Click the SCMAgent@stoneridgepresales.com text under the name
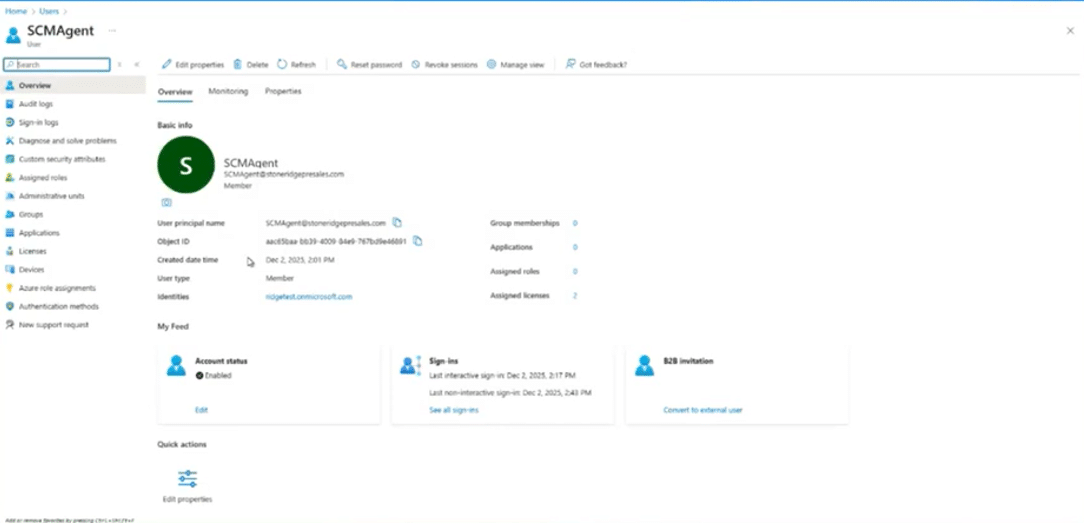Screen dimensions: 1084x529 pyautogui.click(x=283, y=174)
